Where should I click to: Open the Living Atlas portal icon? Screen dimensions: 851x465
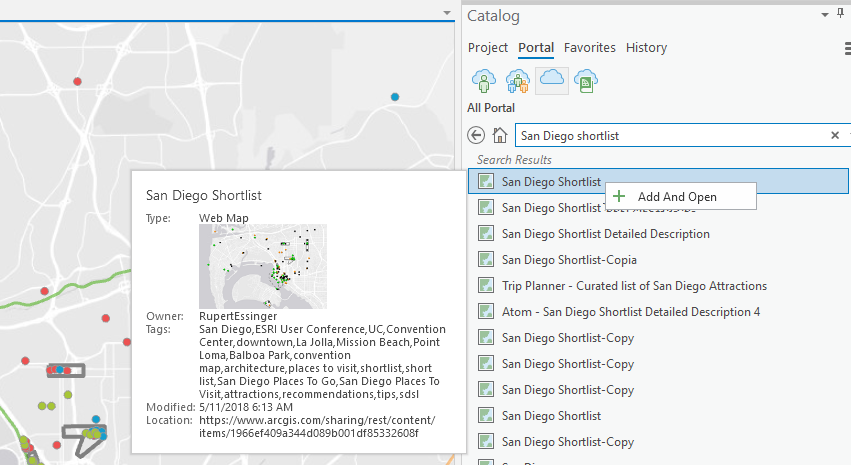pos(586,81)
